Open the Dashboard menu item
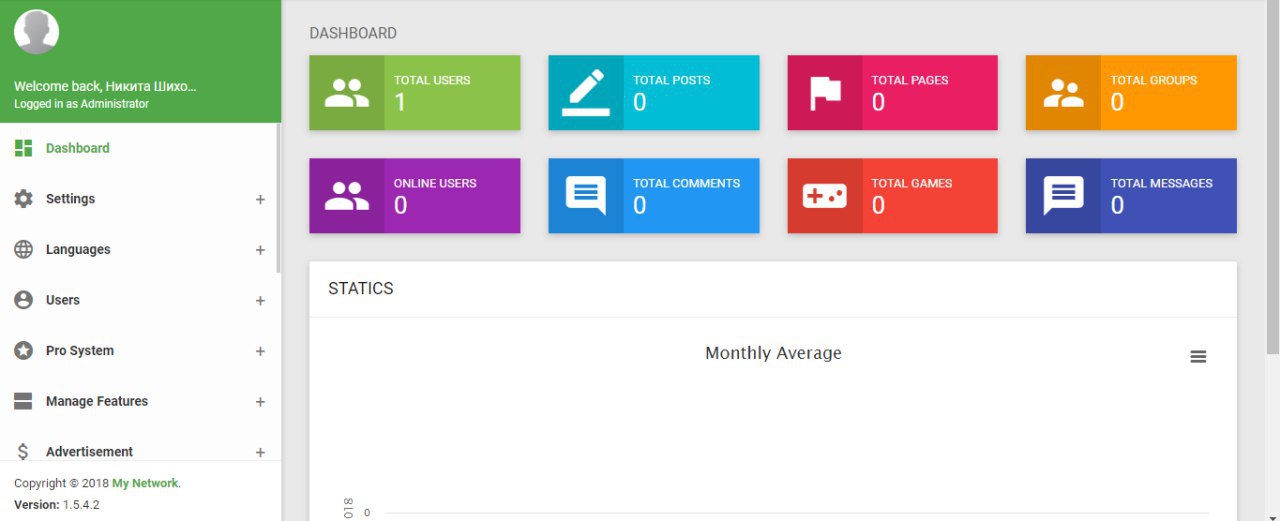The image size is (1280, 521). [x=140, y=148]
